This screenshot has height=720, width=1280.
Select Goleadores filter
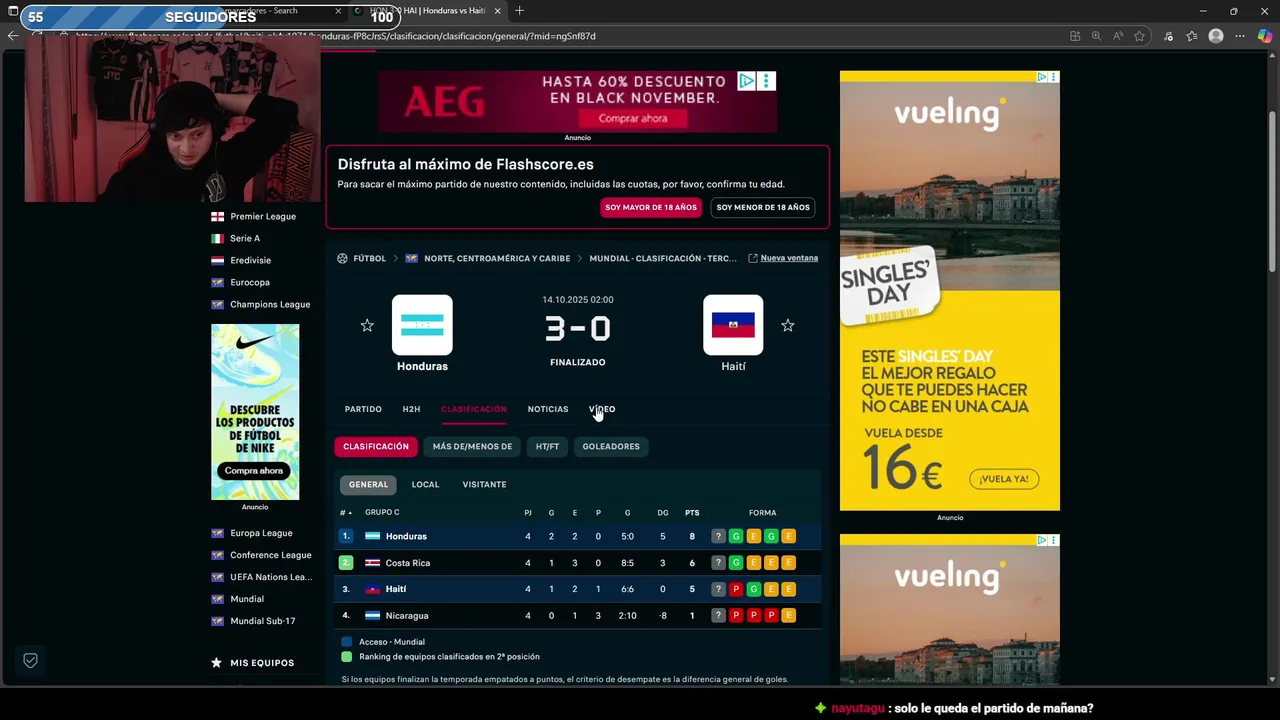point(611,446)
